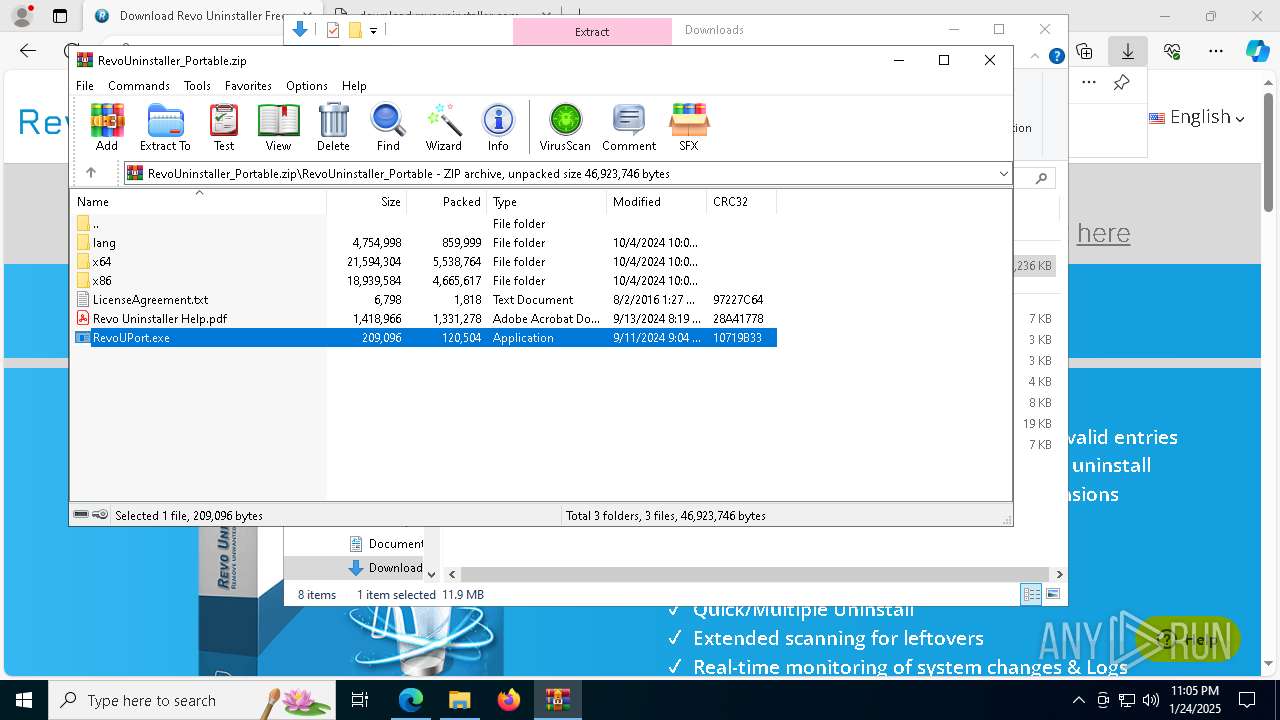Screen dimensions: 1280x720
Task: Click the Delete trash can icon
Action: coord(333,127)
